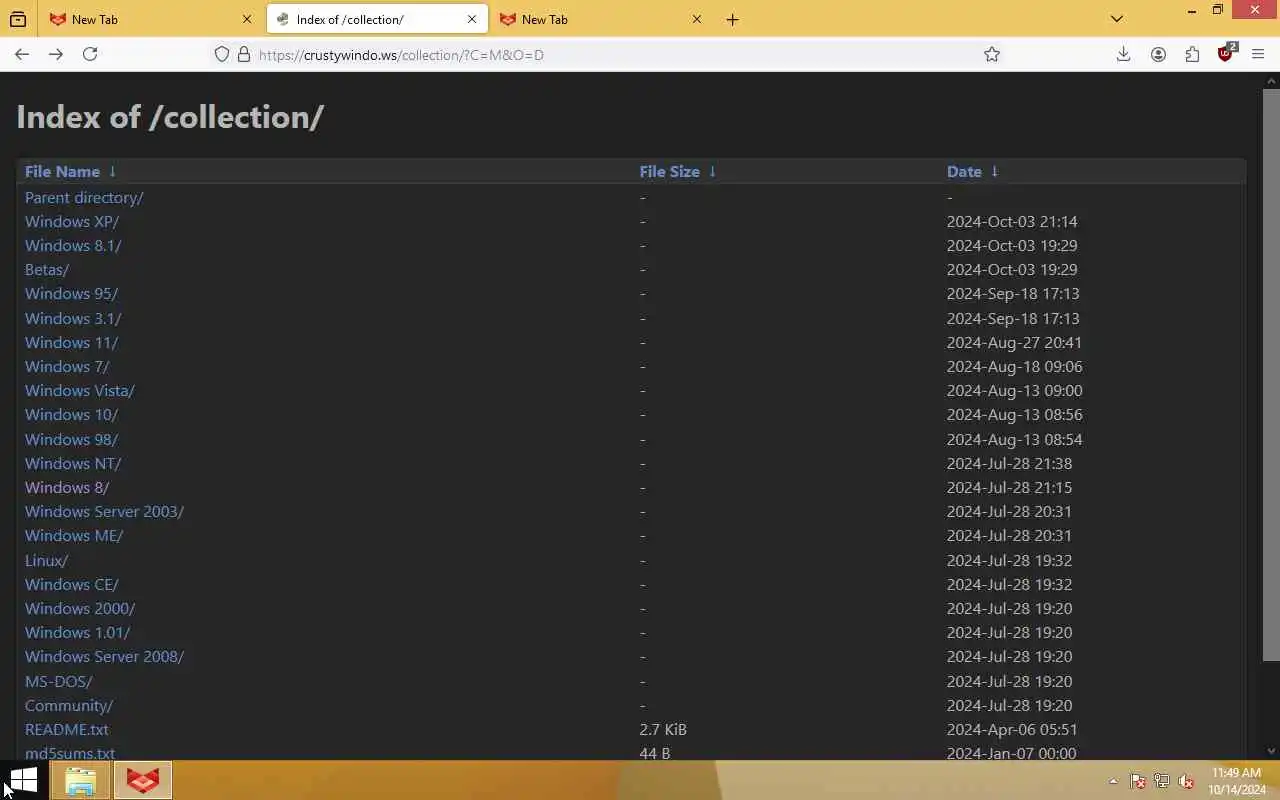Show hidden system tray icons
This screenshot has height=800, width=1280.
(x=1113, y=782)
